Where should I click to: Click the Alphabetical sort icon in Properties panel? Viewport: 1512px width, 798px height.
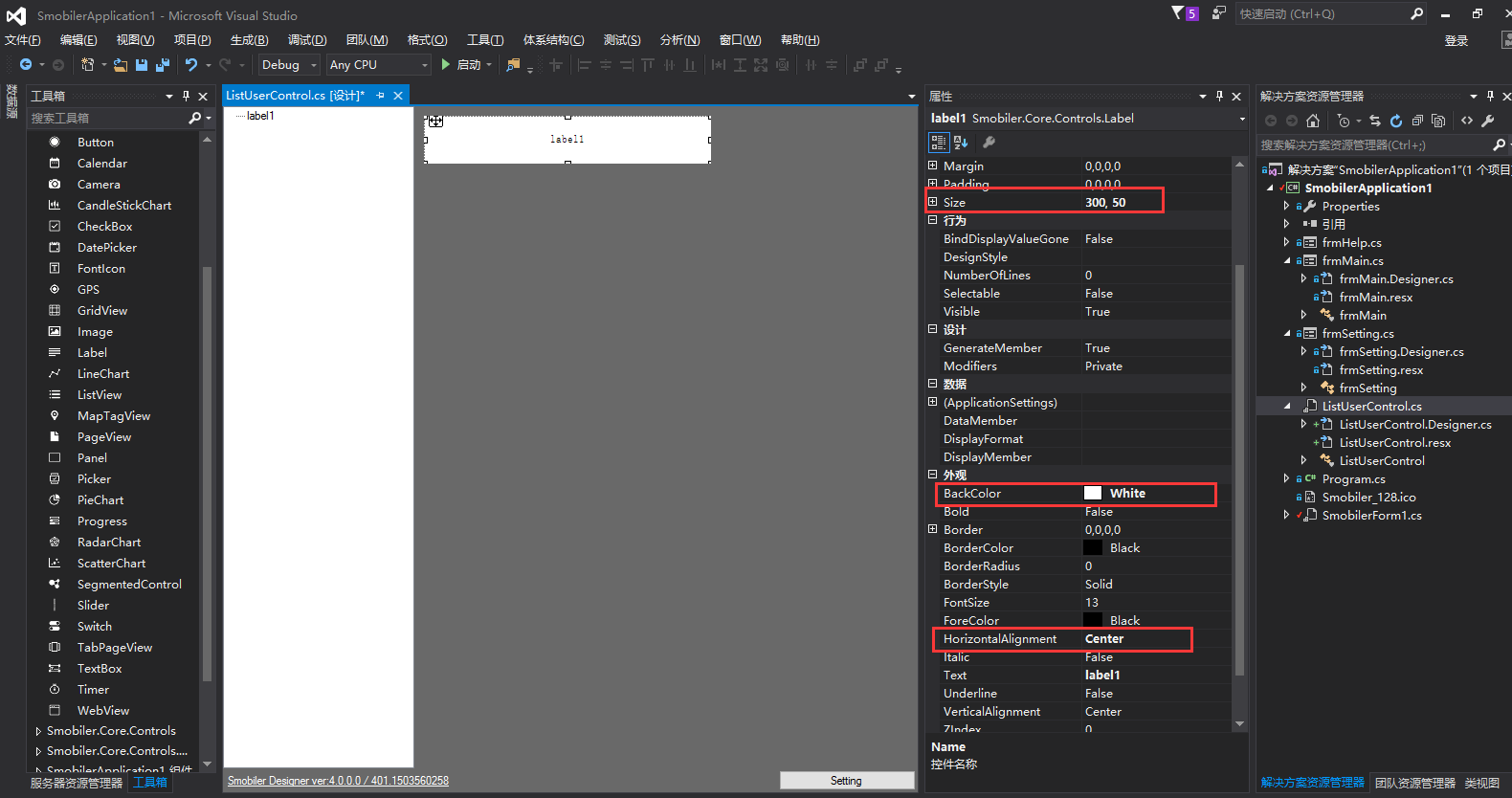[961, 143]
